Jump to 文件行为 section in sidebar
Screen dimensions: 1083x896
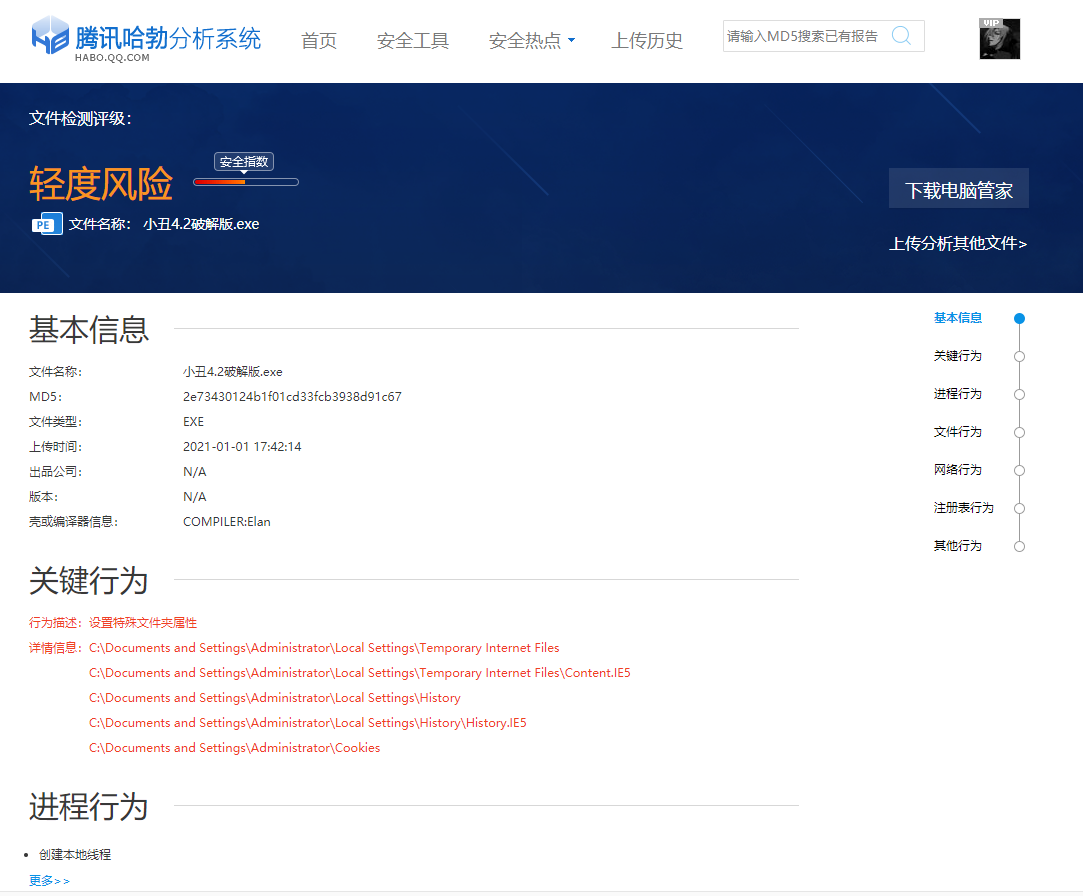957,432
